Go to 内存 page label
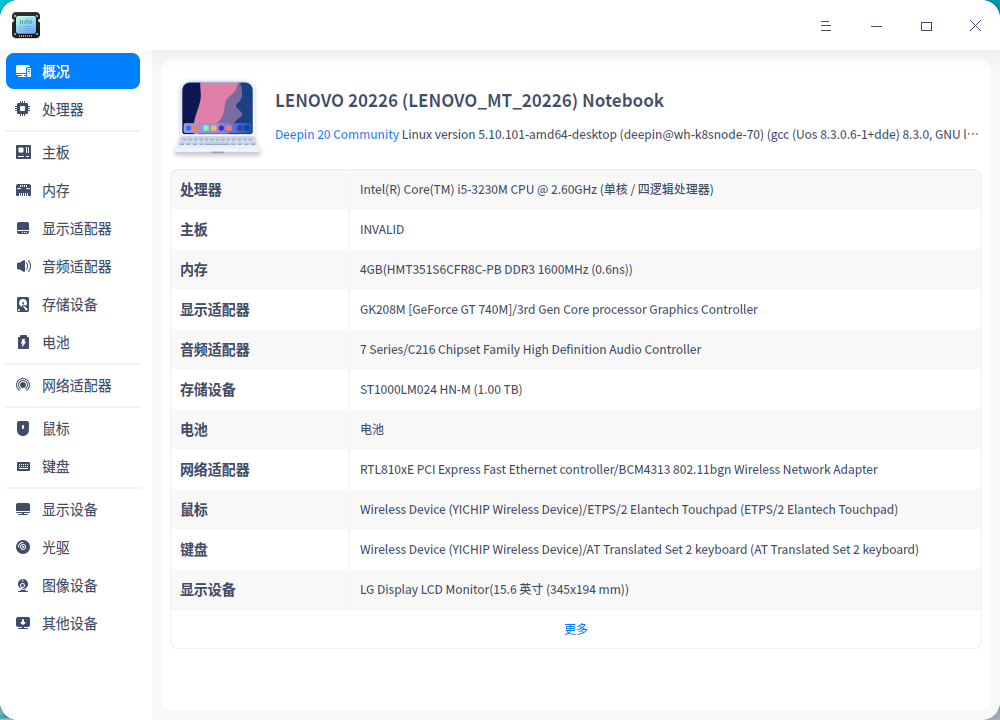The width and height of the screenshot is (1000, 720). [x=56, y=191]
